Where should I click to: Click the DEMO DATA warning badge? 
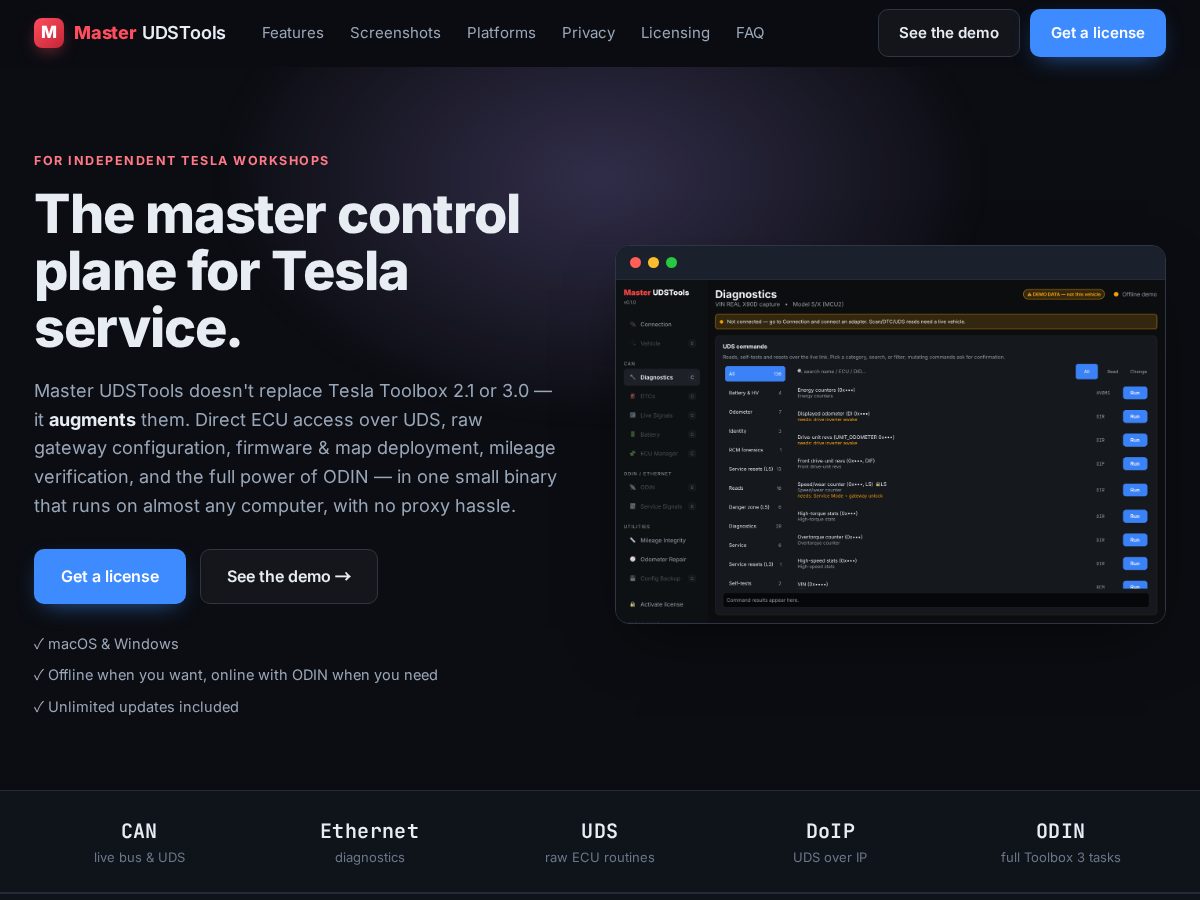tap(1064, 294)
